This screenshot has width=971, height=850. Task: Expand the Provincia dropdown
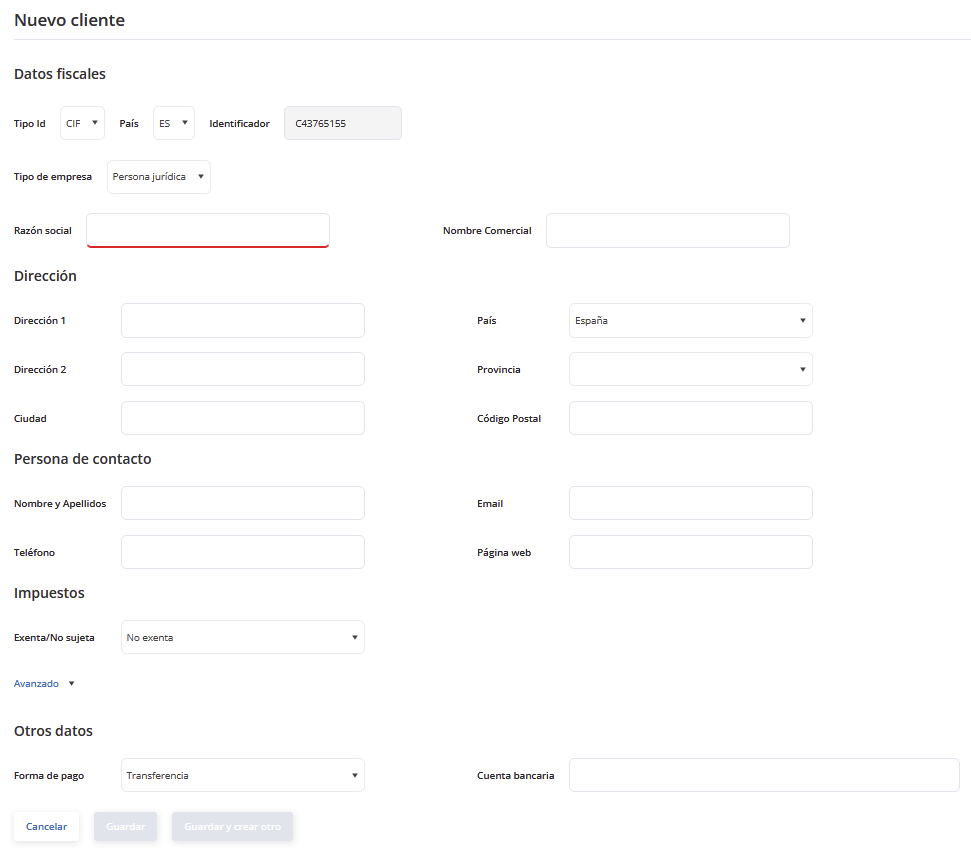[690, 369]
